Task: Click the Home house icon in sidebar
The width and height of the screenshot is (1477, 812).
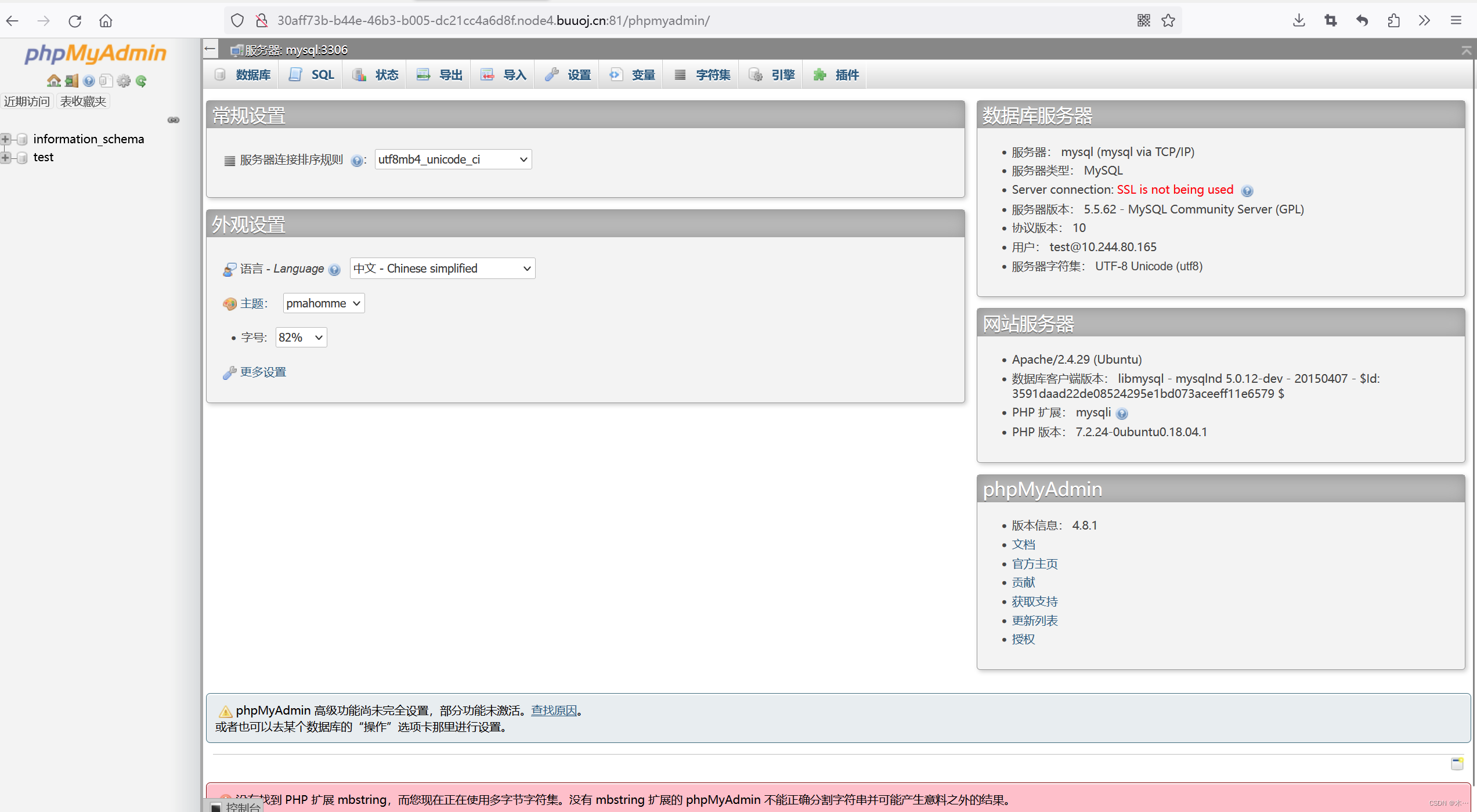Action: coord(53,81)
